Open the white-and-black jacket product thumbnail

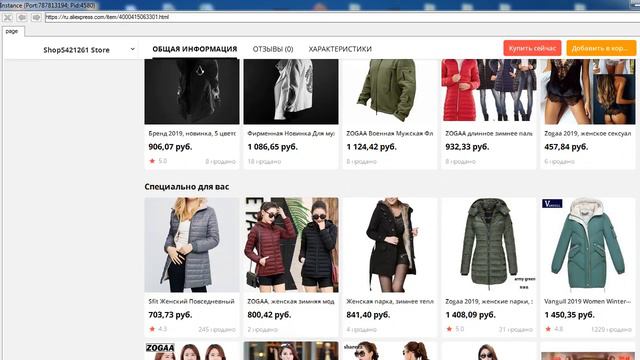click(x=291, y=91)
